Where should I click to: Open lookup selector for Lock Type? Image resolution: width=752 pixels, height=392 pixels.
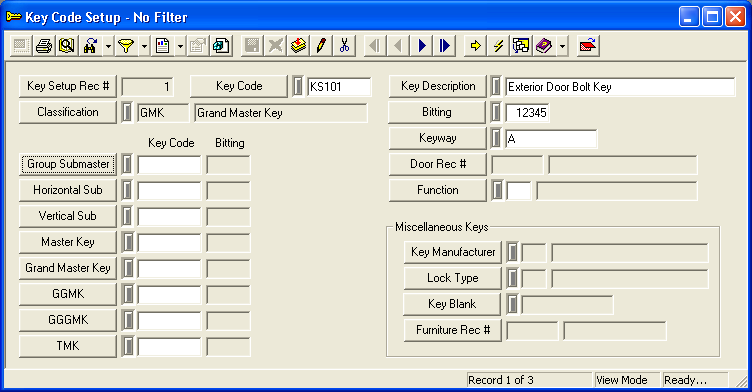513,278
